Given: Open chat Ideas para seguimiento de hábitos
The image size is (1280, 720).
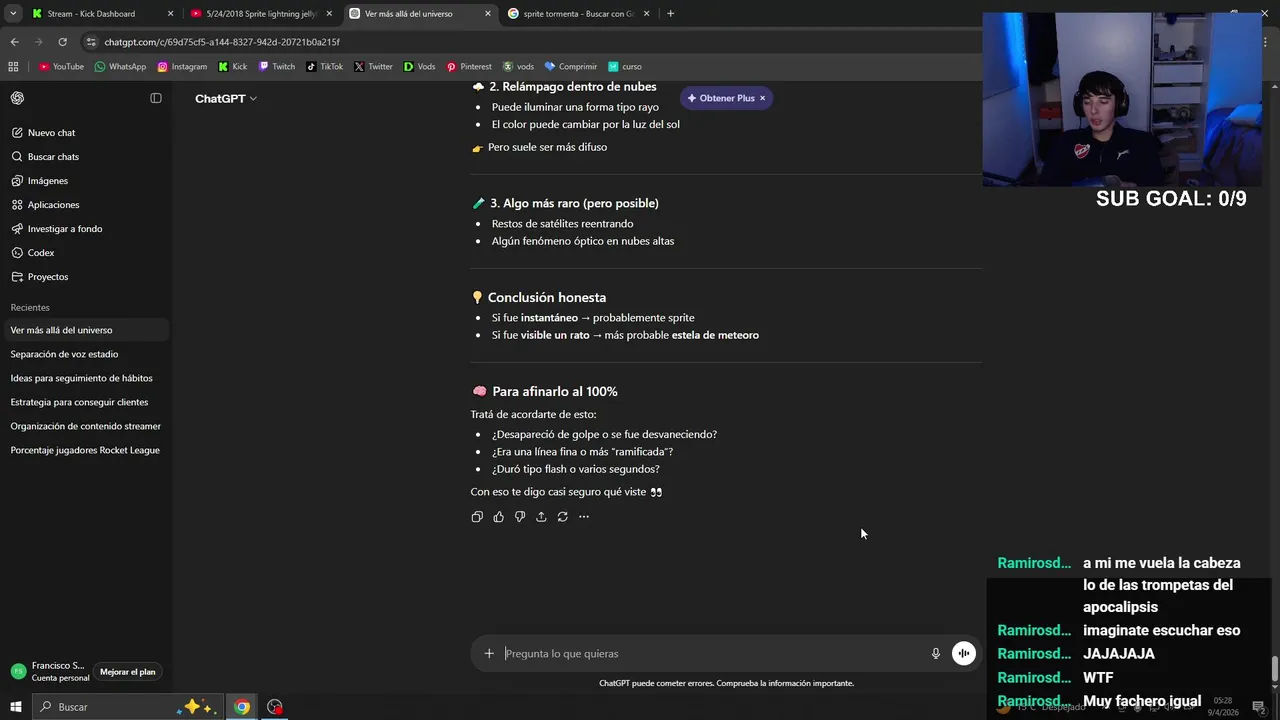Looking at the screenshot, I should click(85, 378).
